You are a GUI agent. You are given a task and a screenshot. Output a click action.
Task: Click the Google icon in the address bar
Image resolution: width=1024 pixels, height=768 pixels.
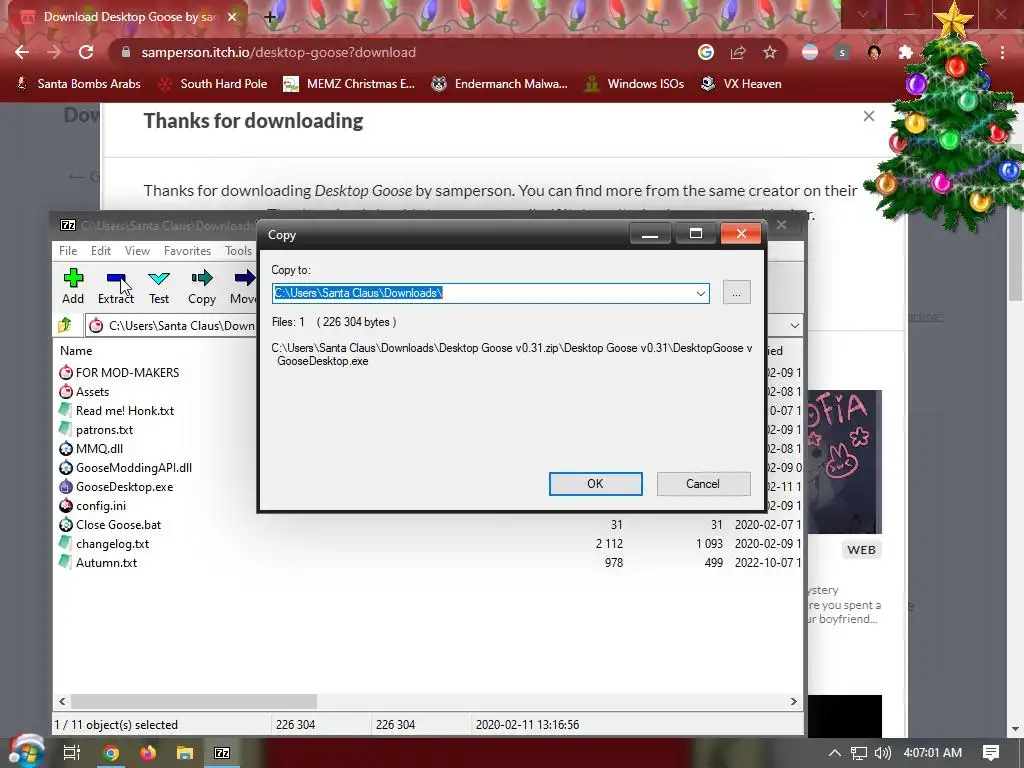click(706, 52)
